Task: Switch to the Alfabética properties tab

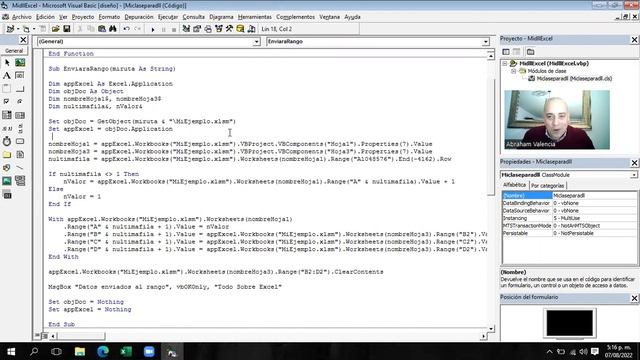Action: pos(514,185)
